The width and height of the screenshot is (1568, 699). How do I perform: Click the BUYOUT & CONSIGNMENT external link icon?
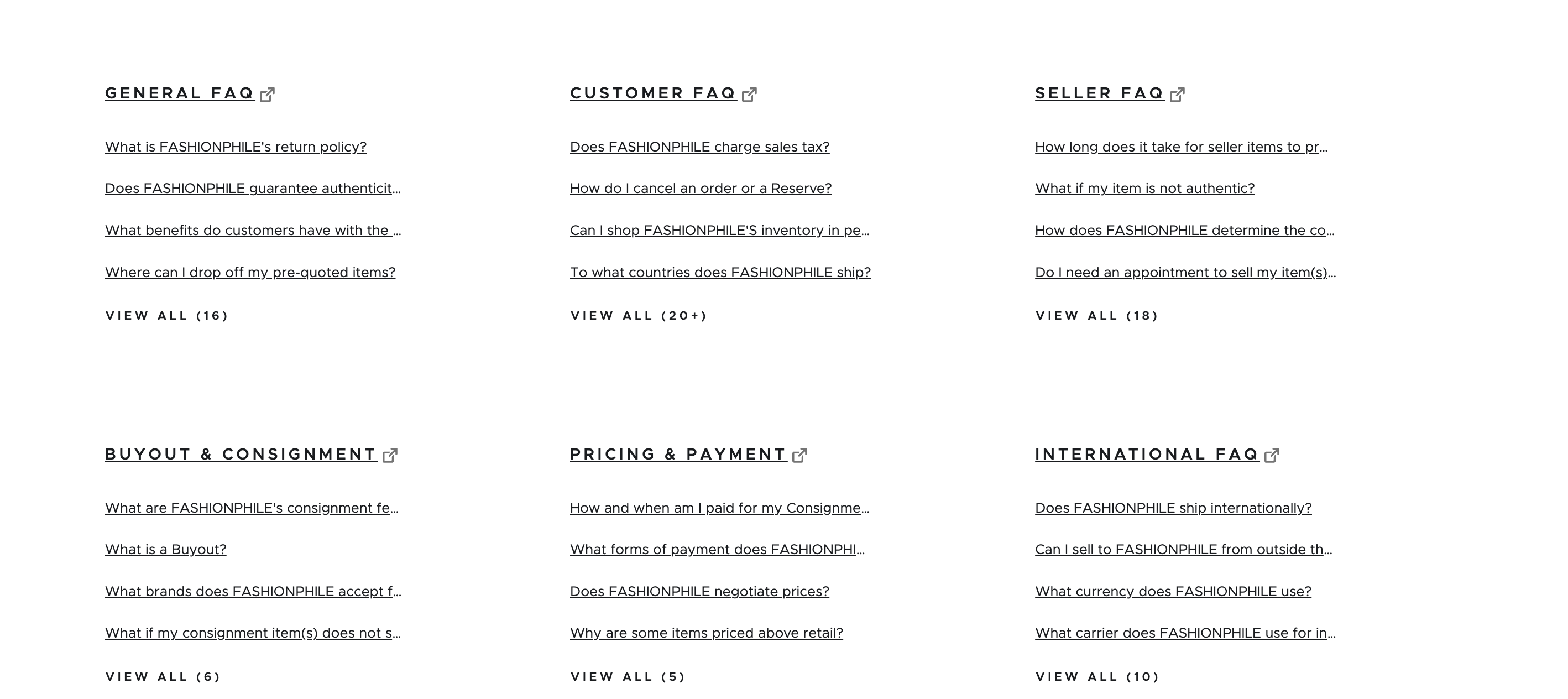coord(390,453)
